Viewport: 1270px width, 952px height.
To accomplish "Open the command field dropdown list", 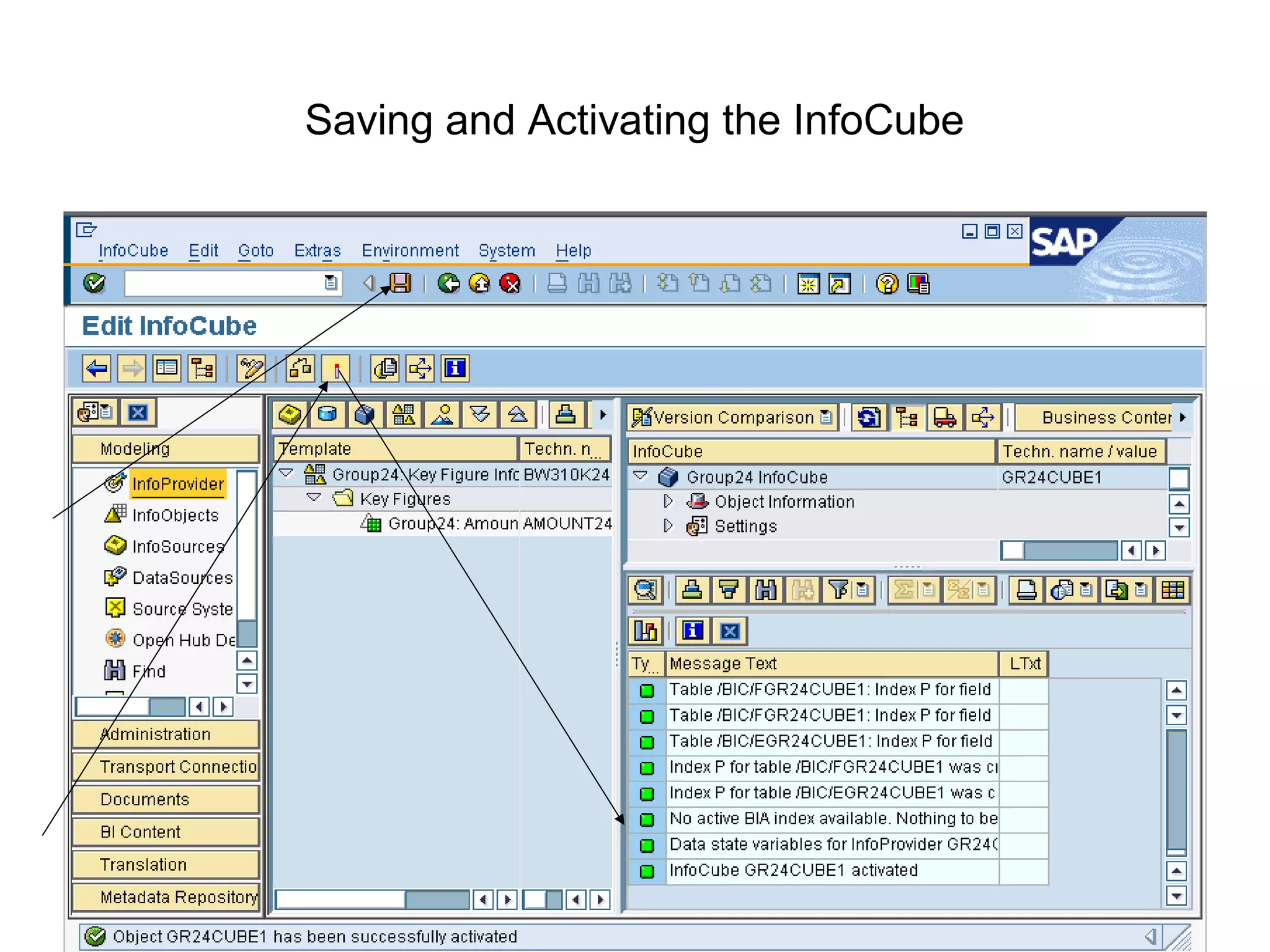I will pos(331,283).
